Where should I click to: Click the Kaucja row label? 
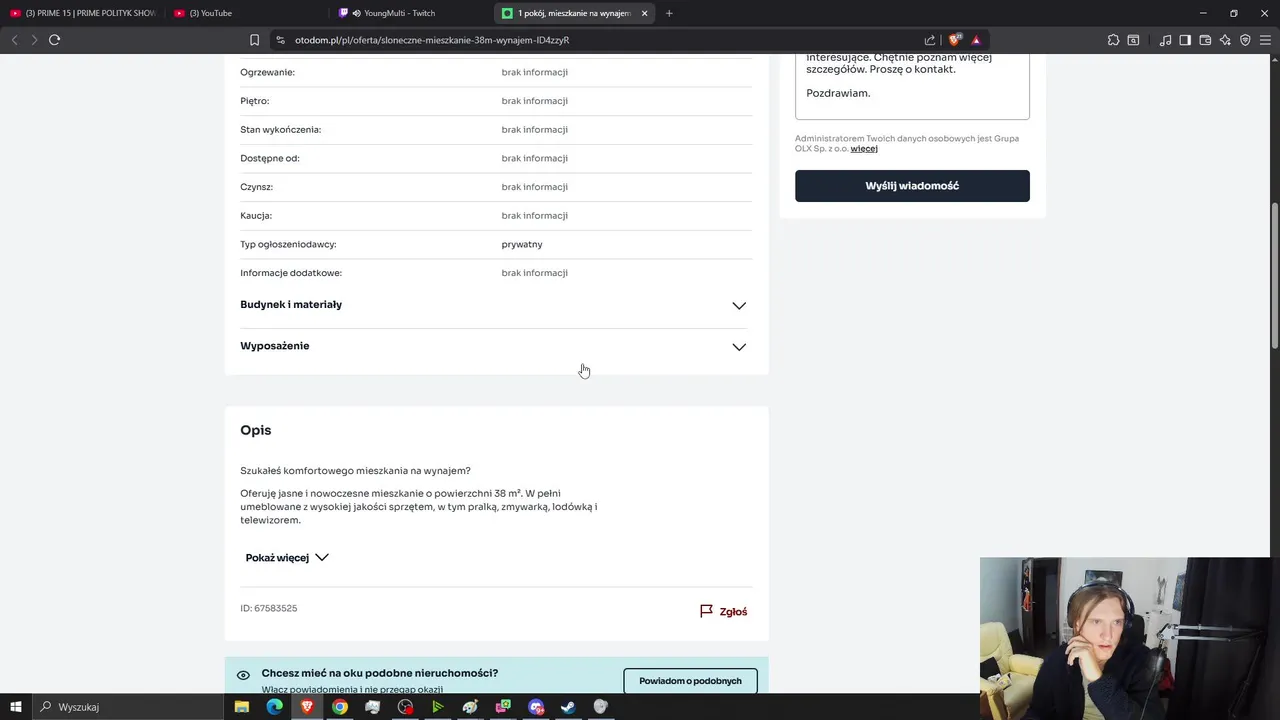tap(256, 216)
